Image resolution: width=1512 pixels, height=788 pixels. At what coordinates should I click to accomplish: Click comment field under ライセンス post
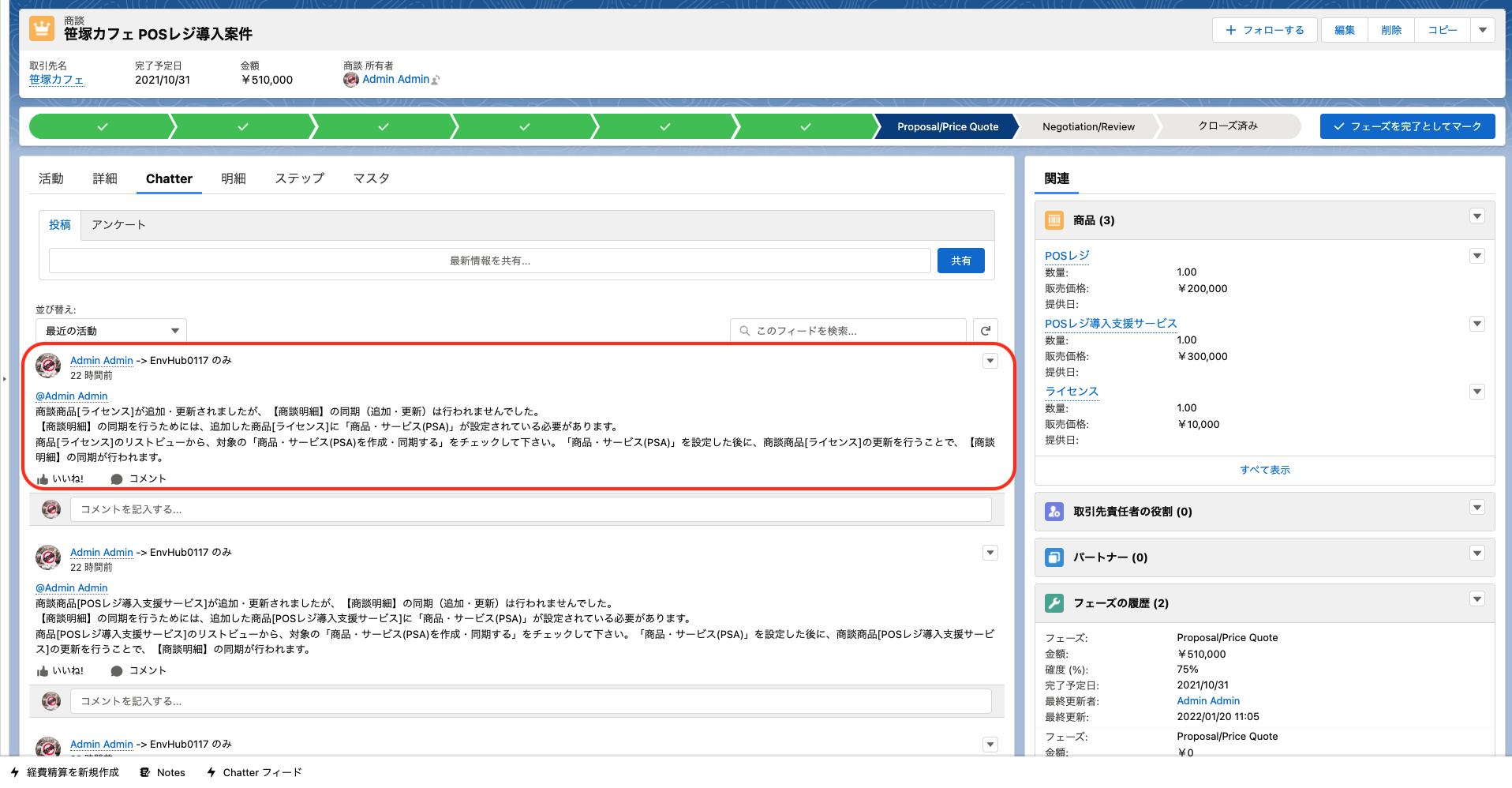530,509
